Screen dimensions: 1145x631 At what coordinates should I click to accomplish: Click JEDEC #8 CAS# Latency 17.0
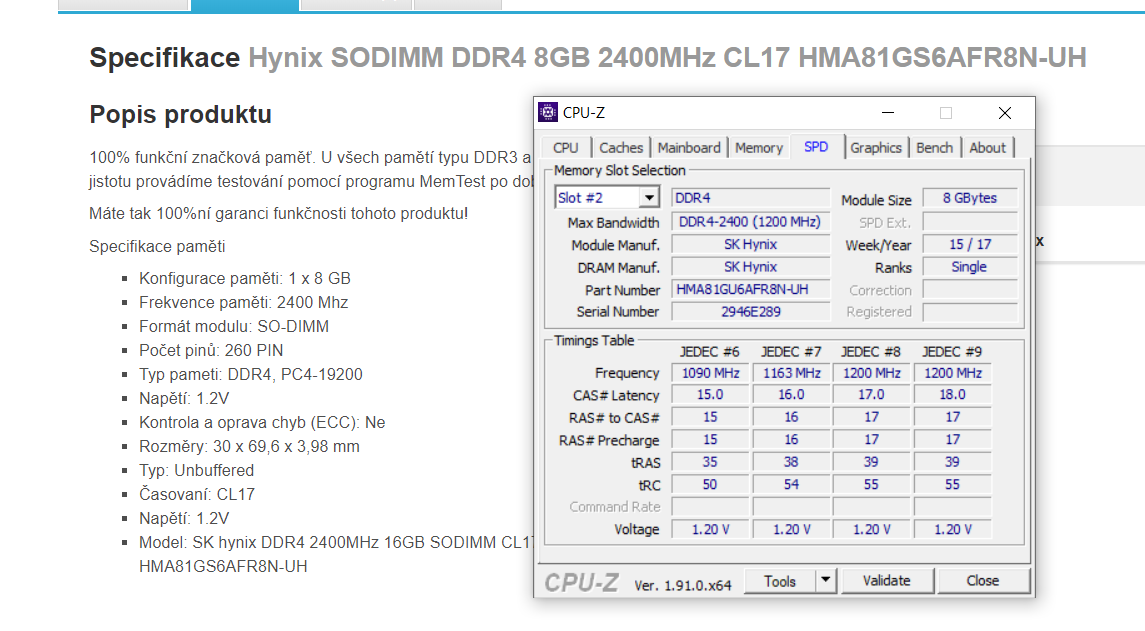(871, 395)
